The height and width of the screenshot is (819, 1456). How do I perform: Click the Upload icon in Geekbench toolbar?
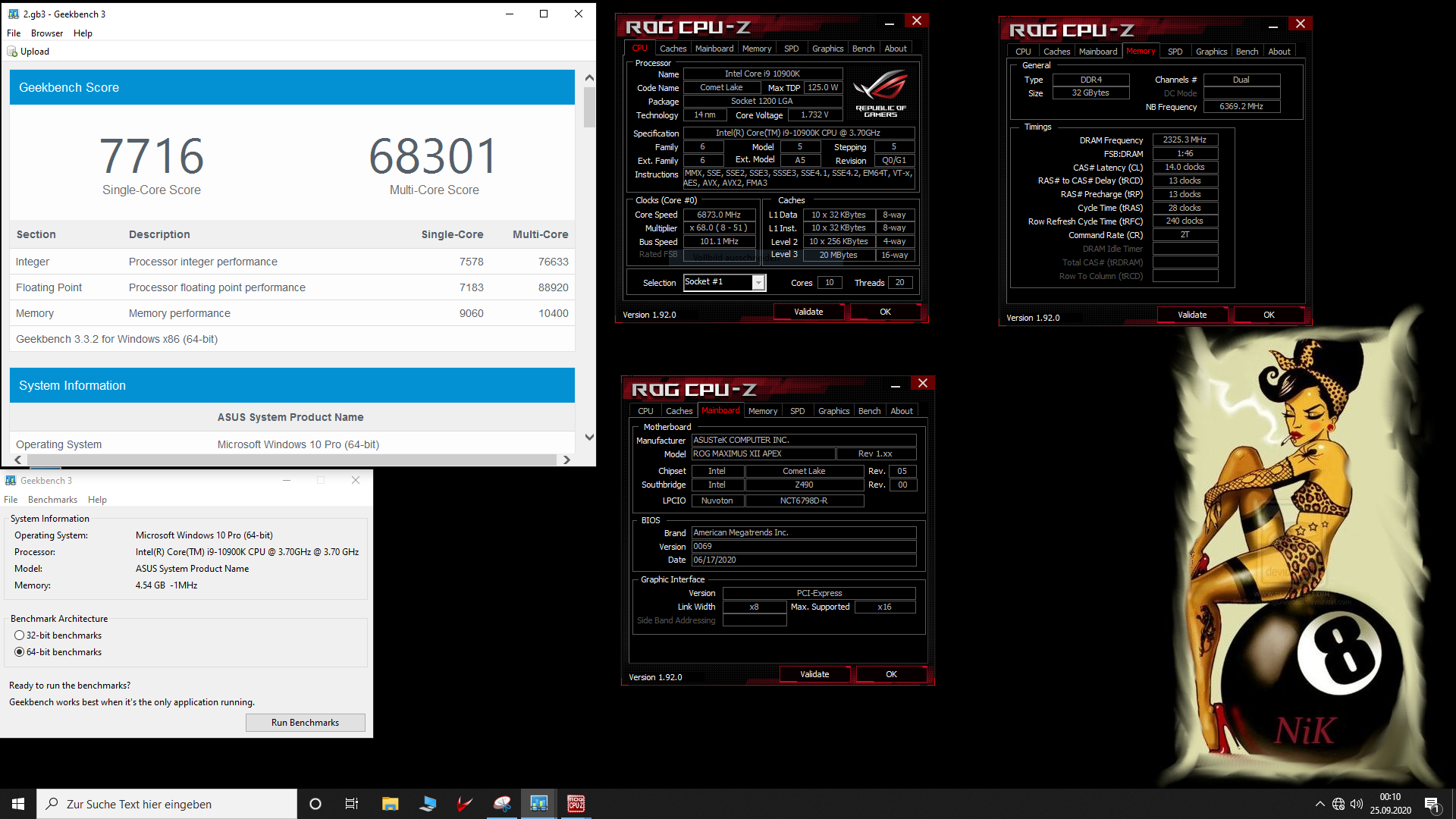(x=12, y=52)
